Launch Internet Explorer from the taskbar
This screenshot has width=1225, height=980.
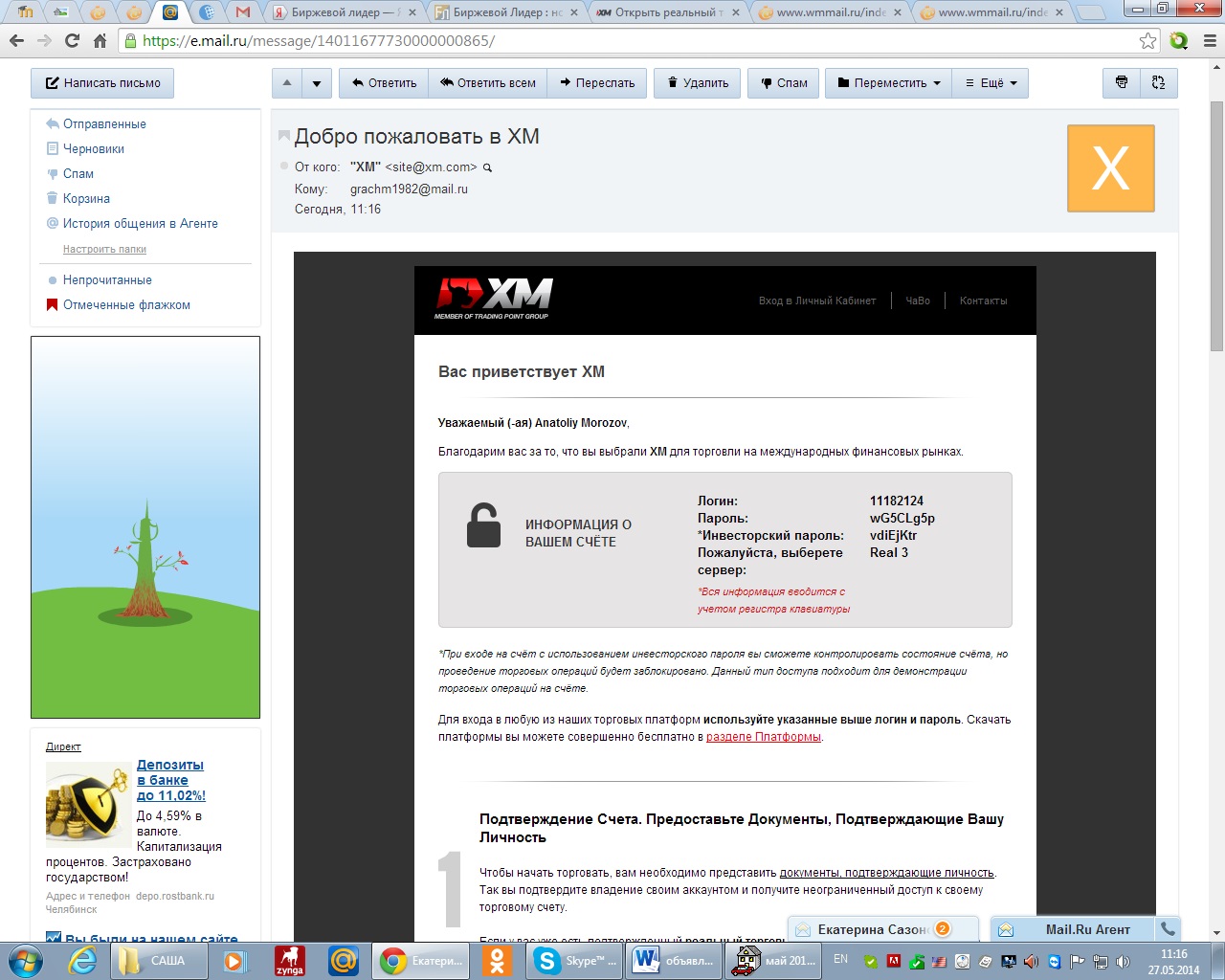tap(82, 960)
